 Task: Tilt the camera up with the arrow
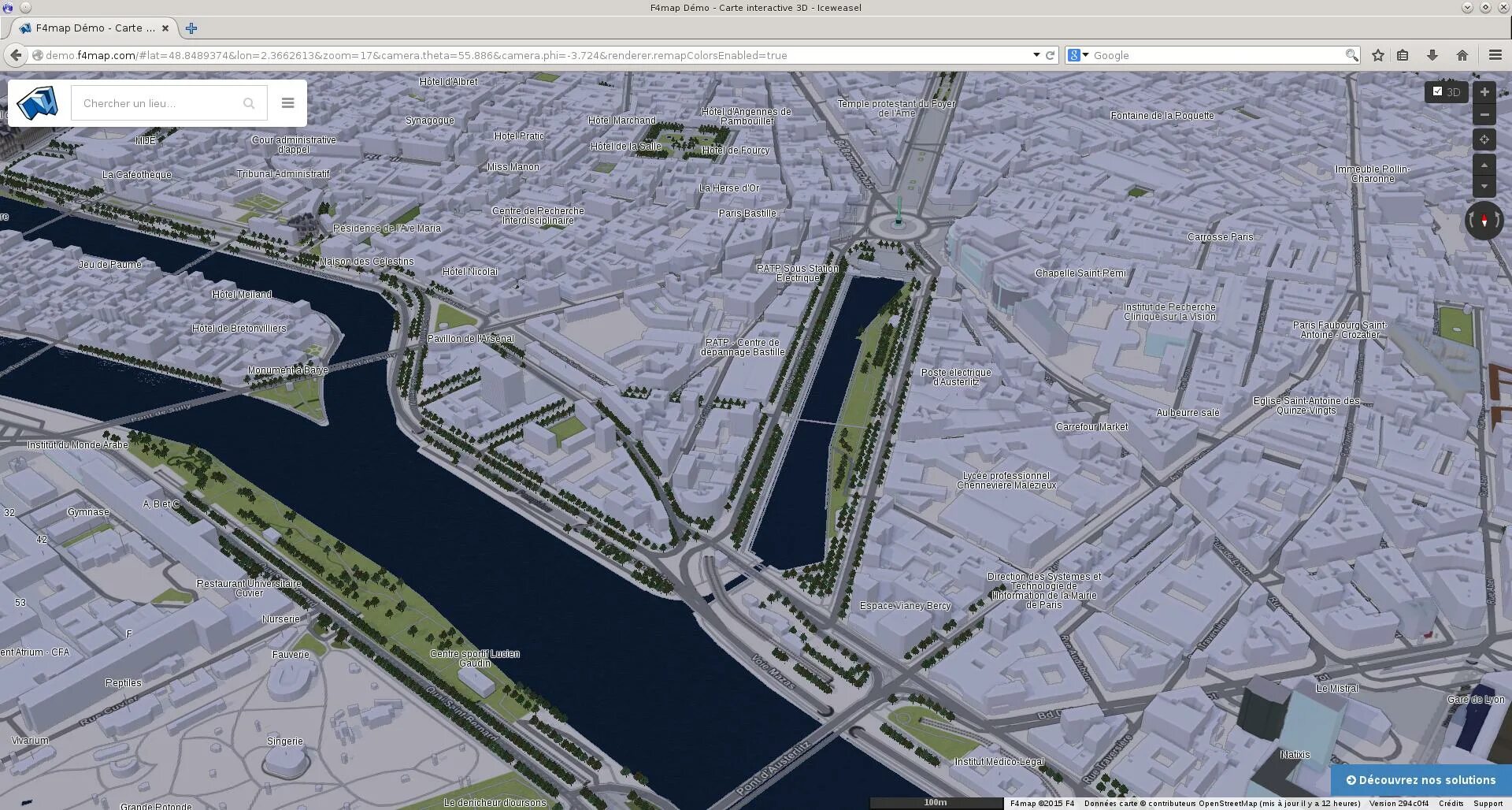point(1484,165)
